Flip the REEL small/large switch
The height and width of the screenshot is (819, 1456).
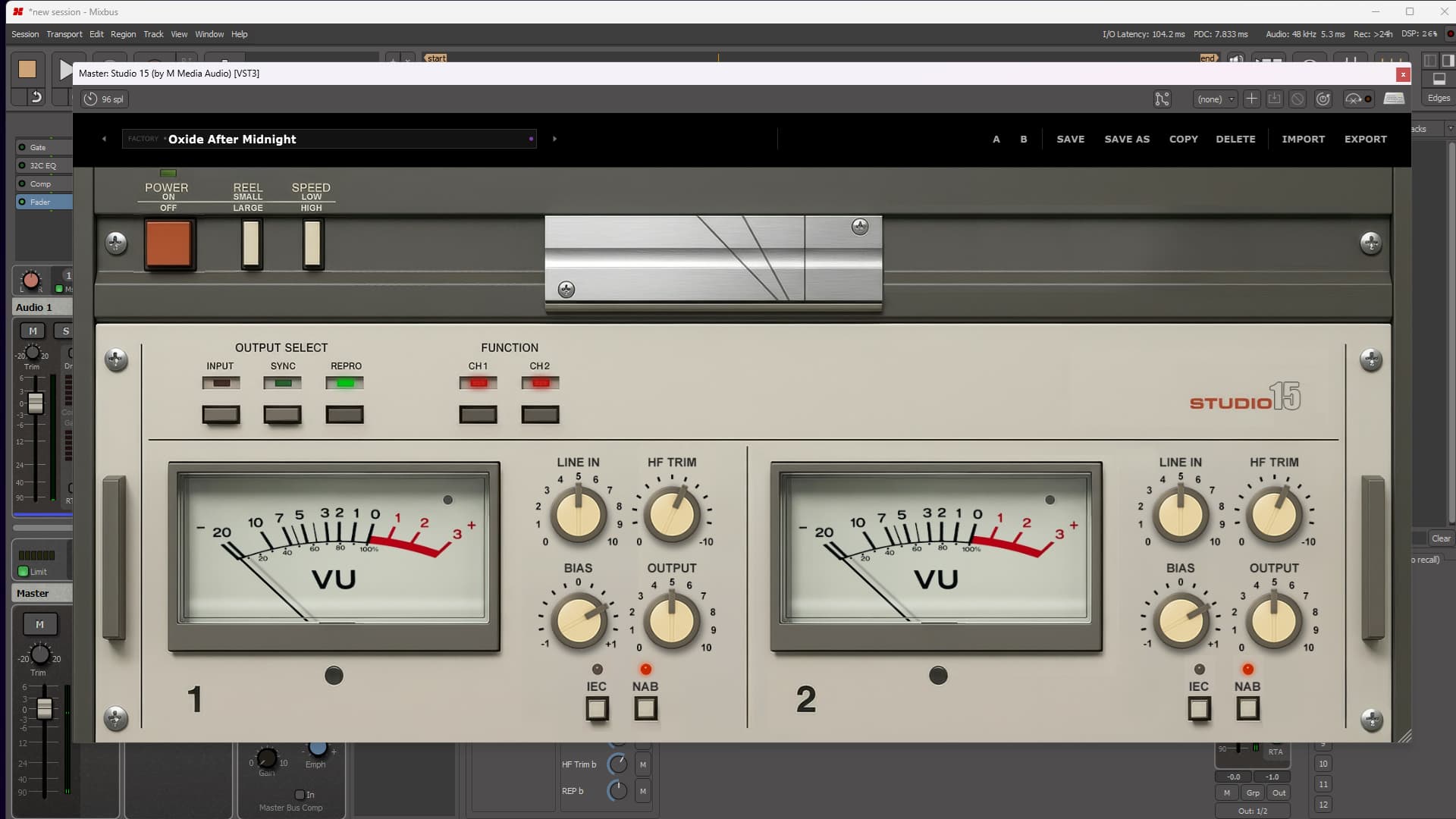tap(252, 244)
